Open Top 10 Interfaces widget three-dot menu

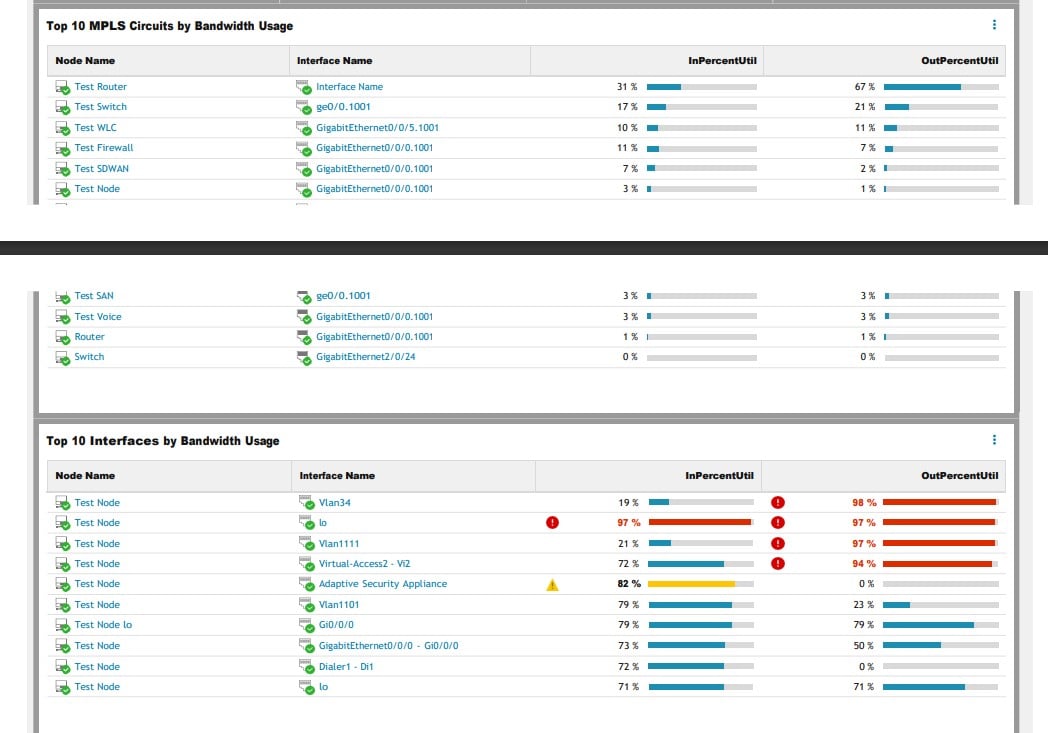(x=994, y=440)
